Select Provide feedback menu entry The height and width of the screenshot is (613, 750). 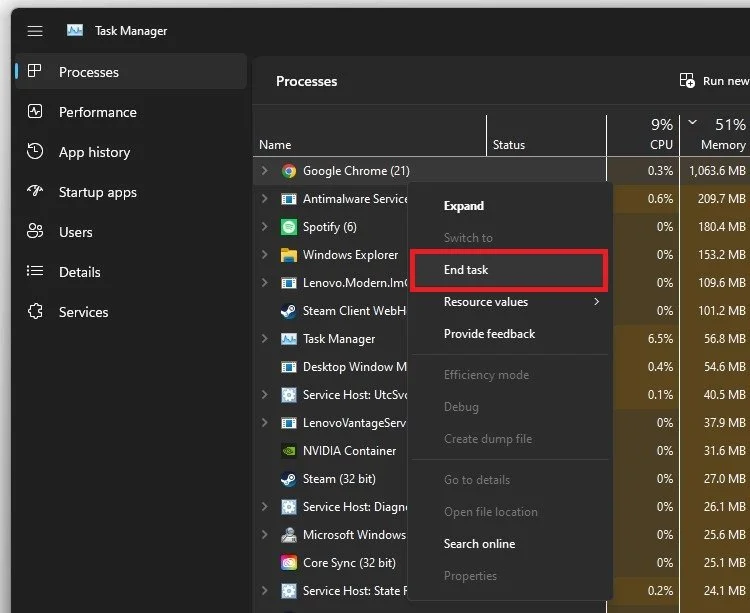pyautogui.click(x=510, y=334)
